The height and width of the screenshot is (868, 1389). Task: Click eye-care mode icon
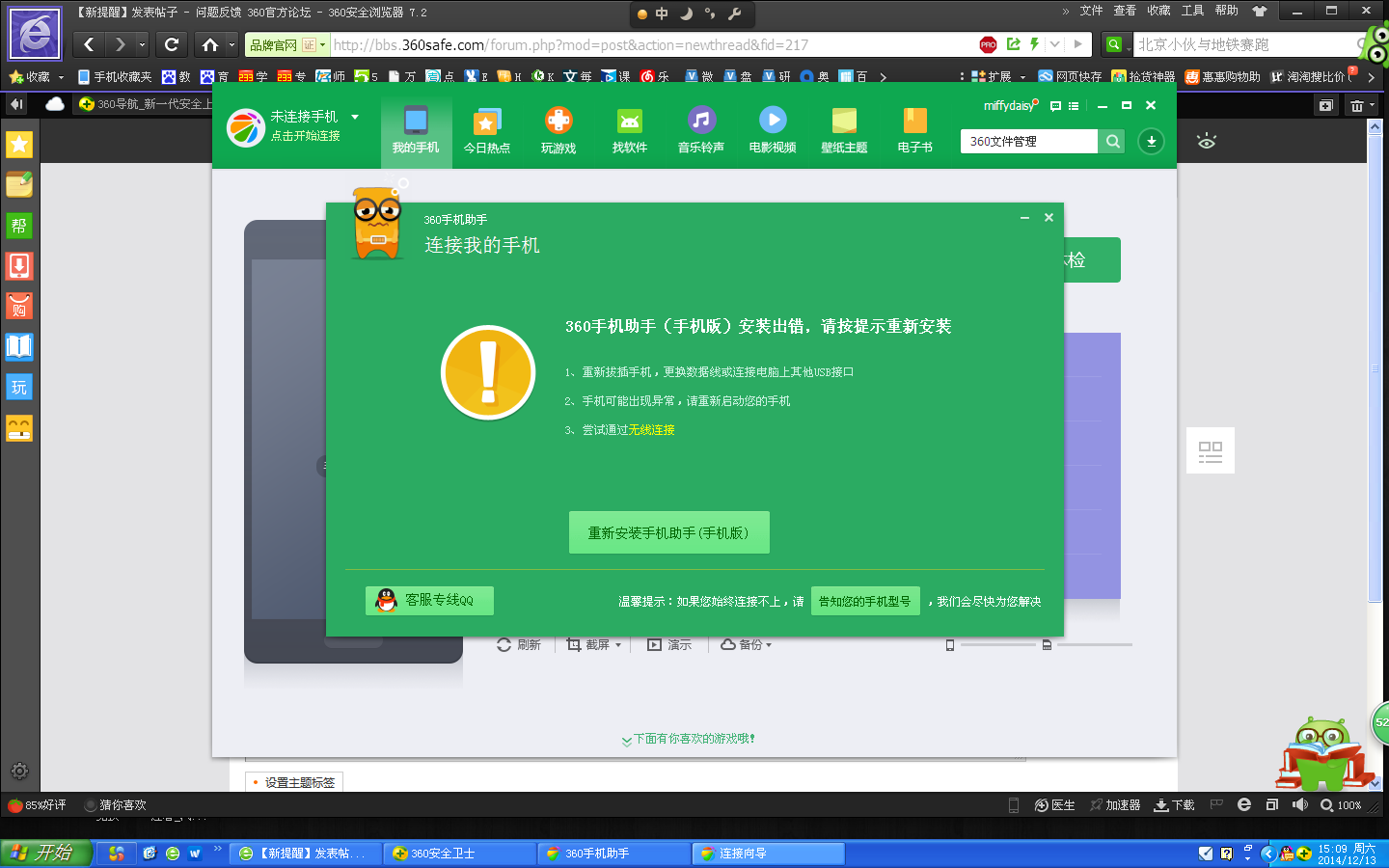tap(1207, 142)
